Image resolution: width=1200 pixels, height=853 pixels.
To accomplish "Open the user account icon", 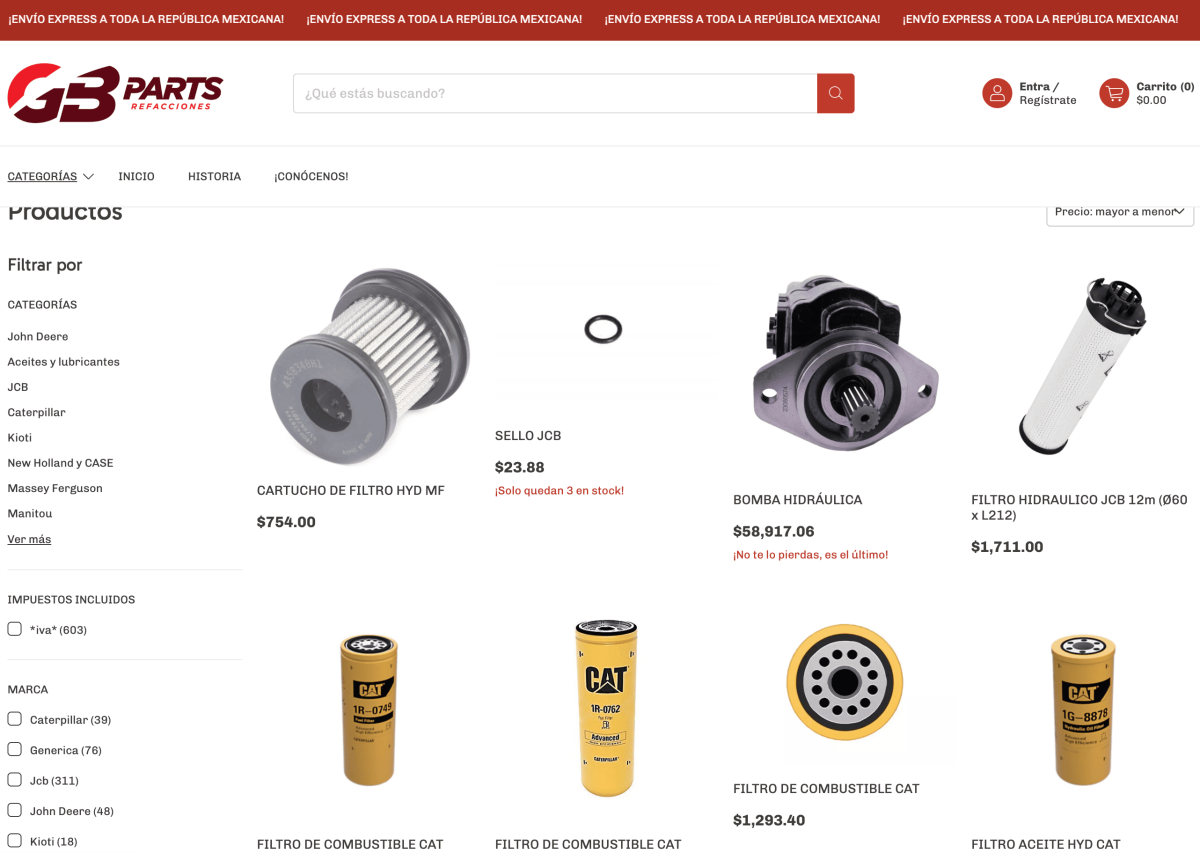I will (x=997, y=93).
